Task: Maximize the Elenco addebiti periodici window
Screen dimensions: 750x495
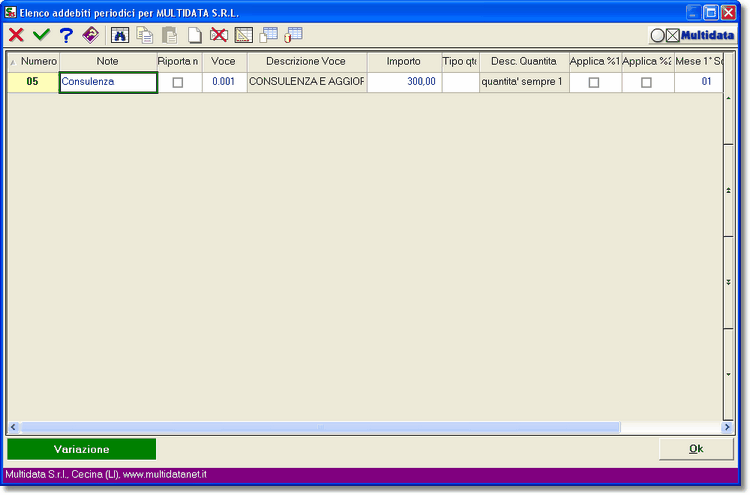Action: [711, 12]
